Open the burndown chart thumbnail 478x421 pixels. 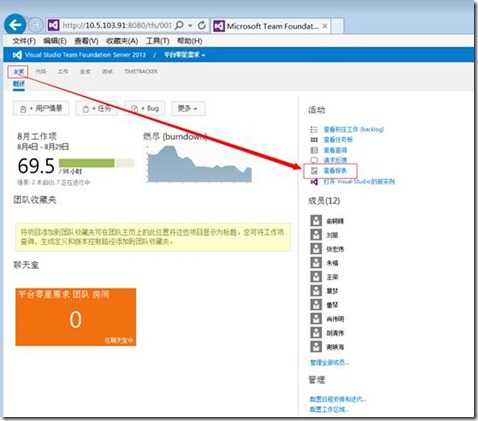[199, 164]
